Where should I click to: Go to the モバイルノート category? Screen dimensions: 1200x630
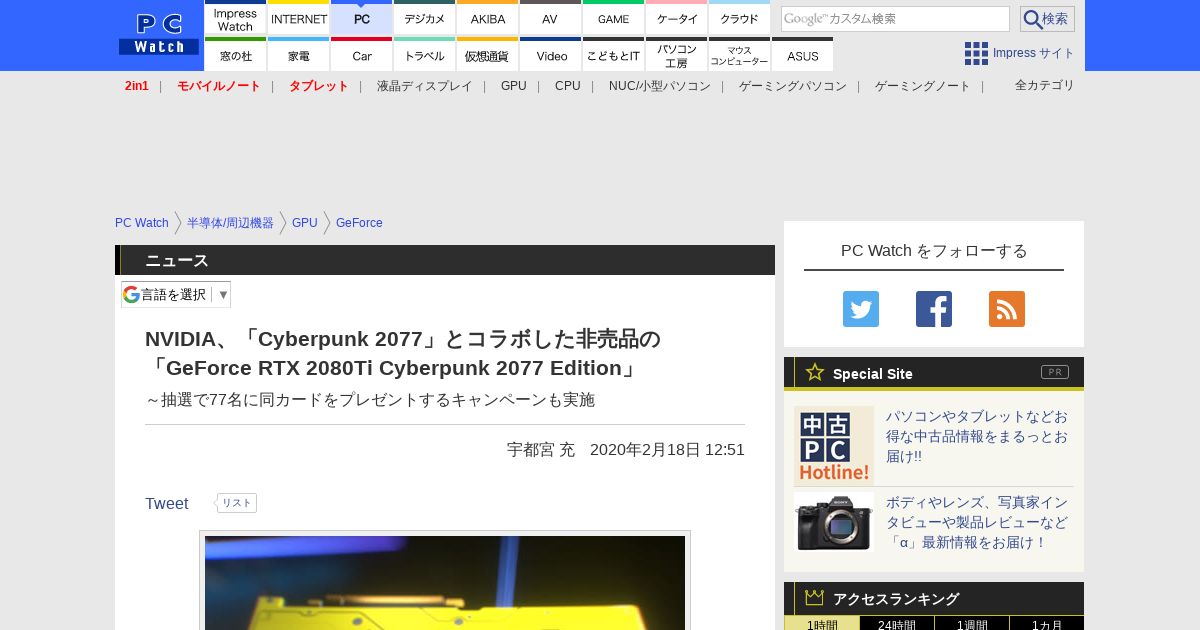pos(219,86)
